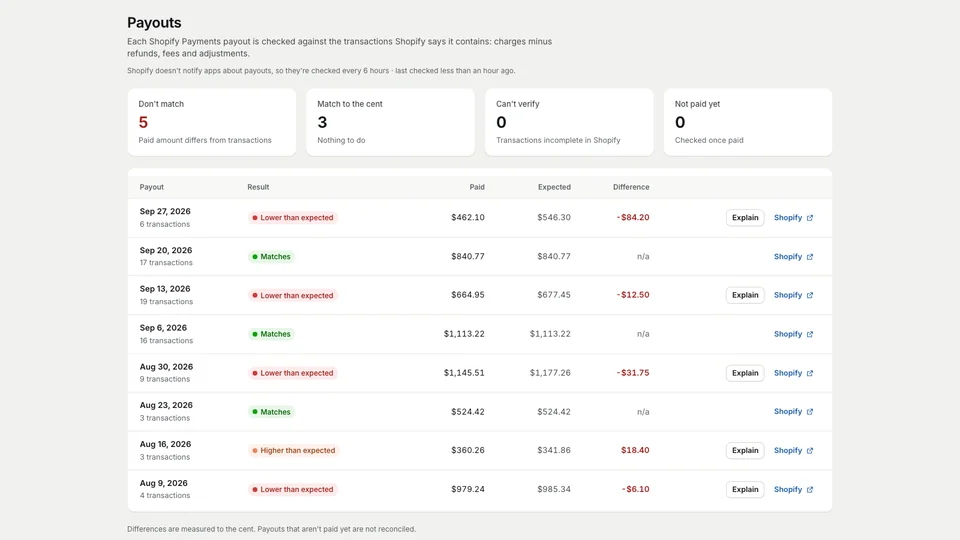Click the $546.30 expected amount

click(x=554, y=217)
